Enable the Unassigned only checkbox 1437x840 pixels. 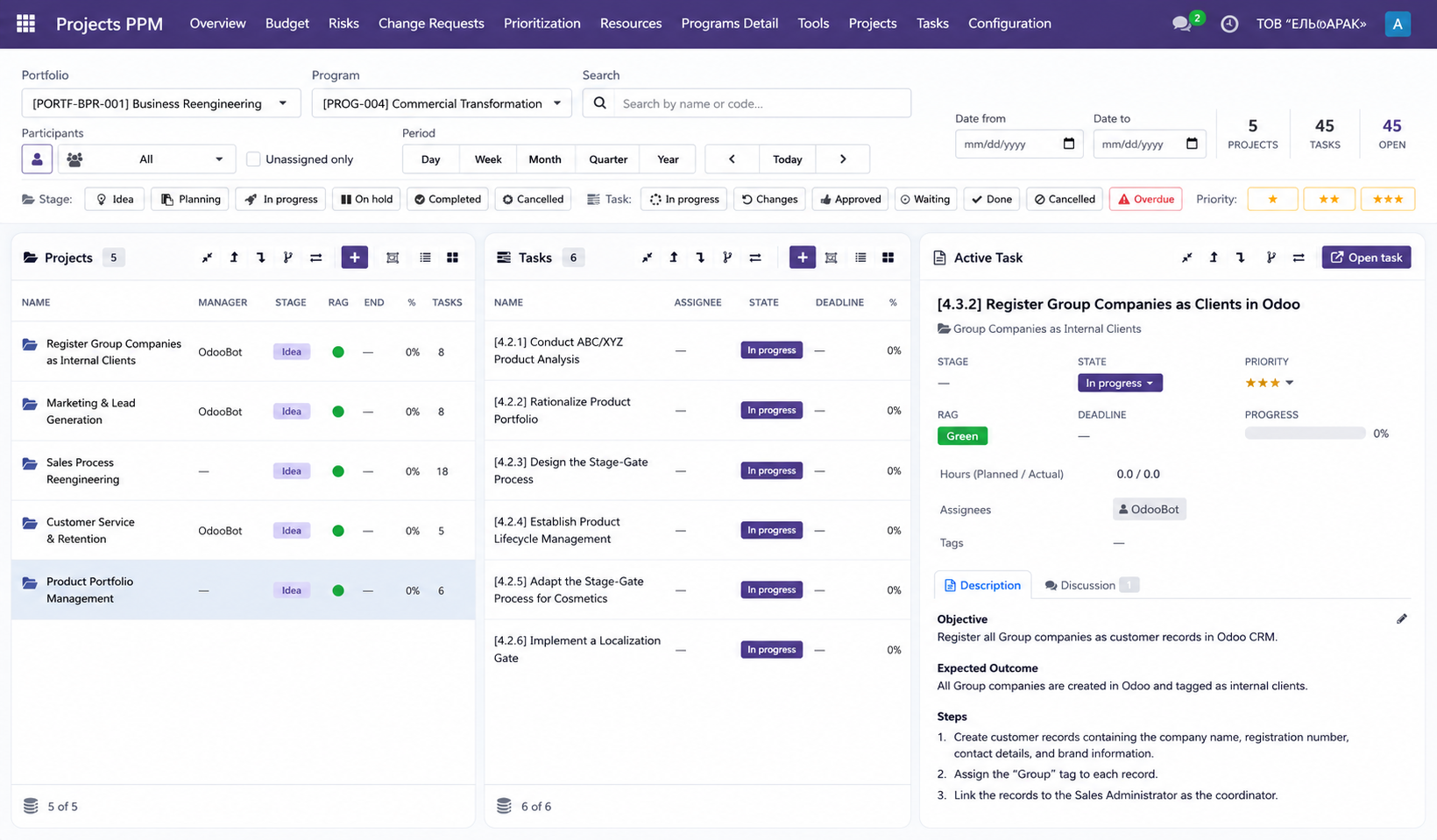pyautogui.click(x=253, y=159)
